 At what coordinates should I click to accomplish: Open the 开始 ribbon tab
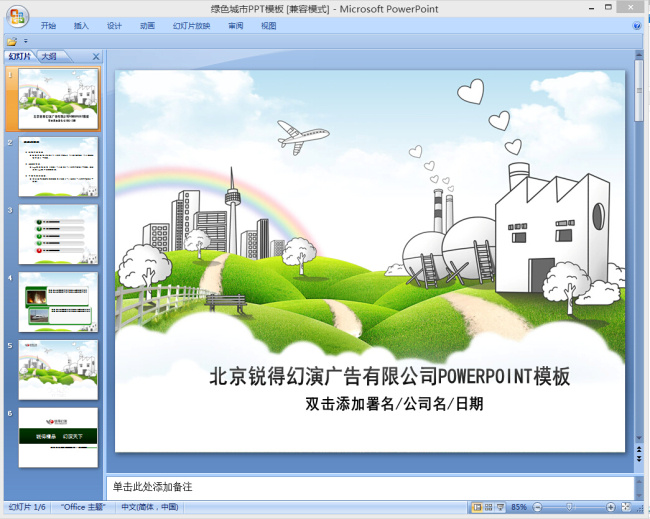pos(48,26)
